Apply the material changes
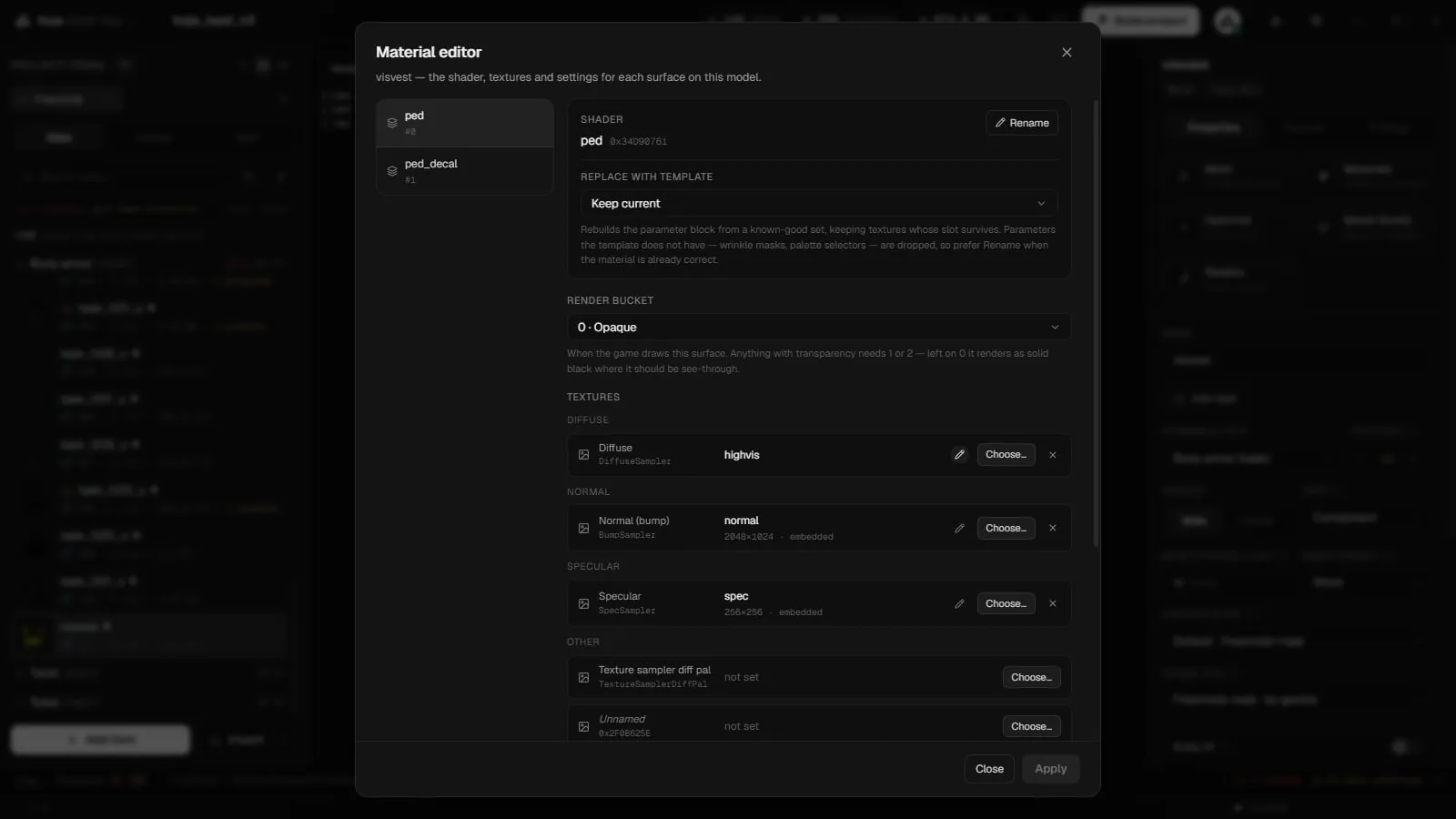Viewport: 1456px width, 819px height. [x=1050, y=769]
